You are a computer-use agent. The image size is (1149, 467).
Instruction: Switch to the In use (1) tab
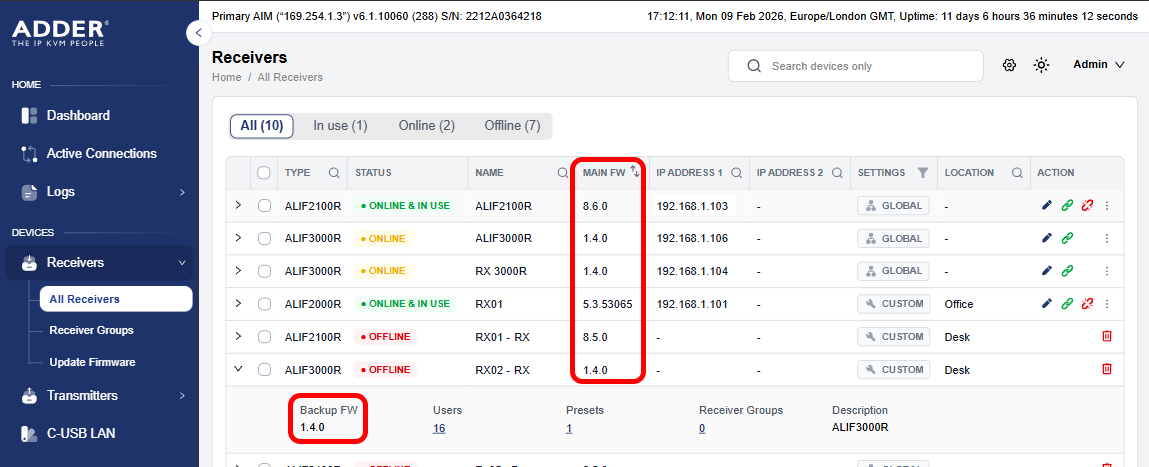[x=340, y=126]
